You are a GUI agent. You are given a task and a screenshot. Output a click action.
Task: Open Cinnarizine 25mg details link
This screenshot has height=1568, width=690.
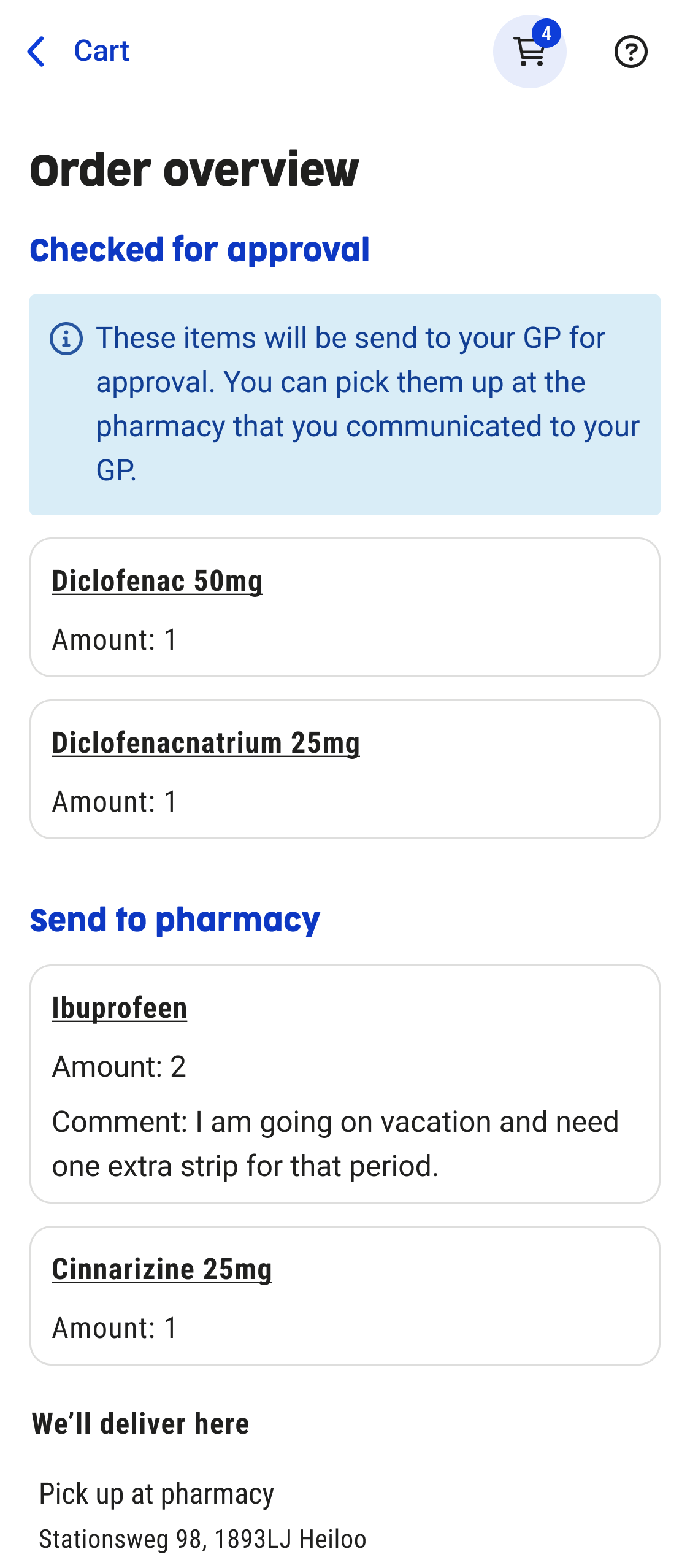162,1269
